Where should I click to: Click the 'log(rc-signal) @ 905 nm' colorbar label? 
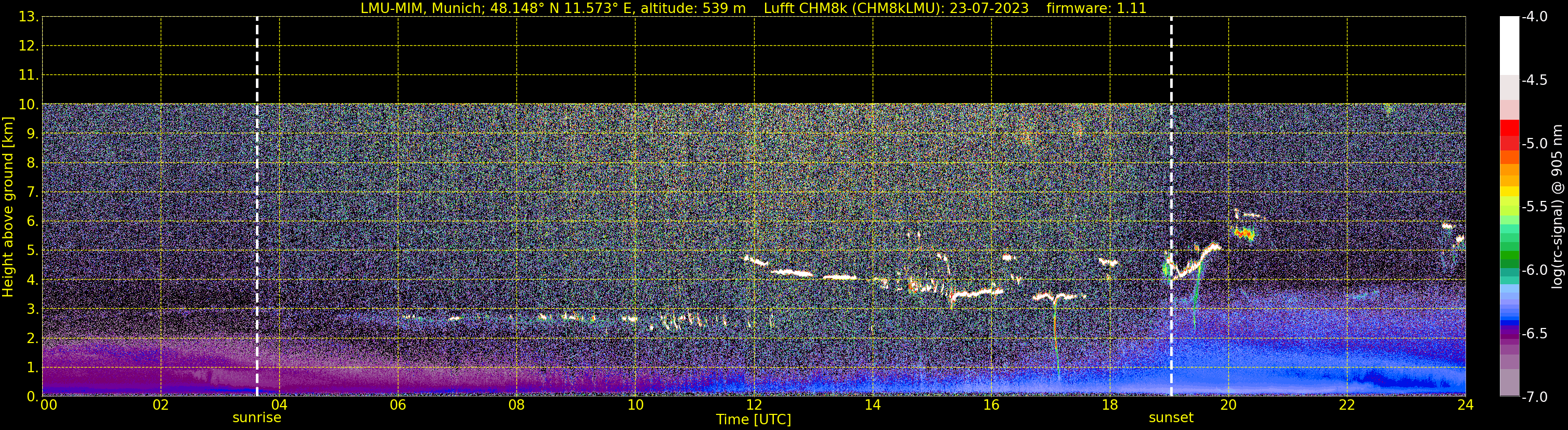tap(1557, 207)
